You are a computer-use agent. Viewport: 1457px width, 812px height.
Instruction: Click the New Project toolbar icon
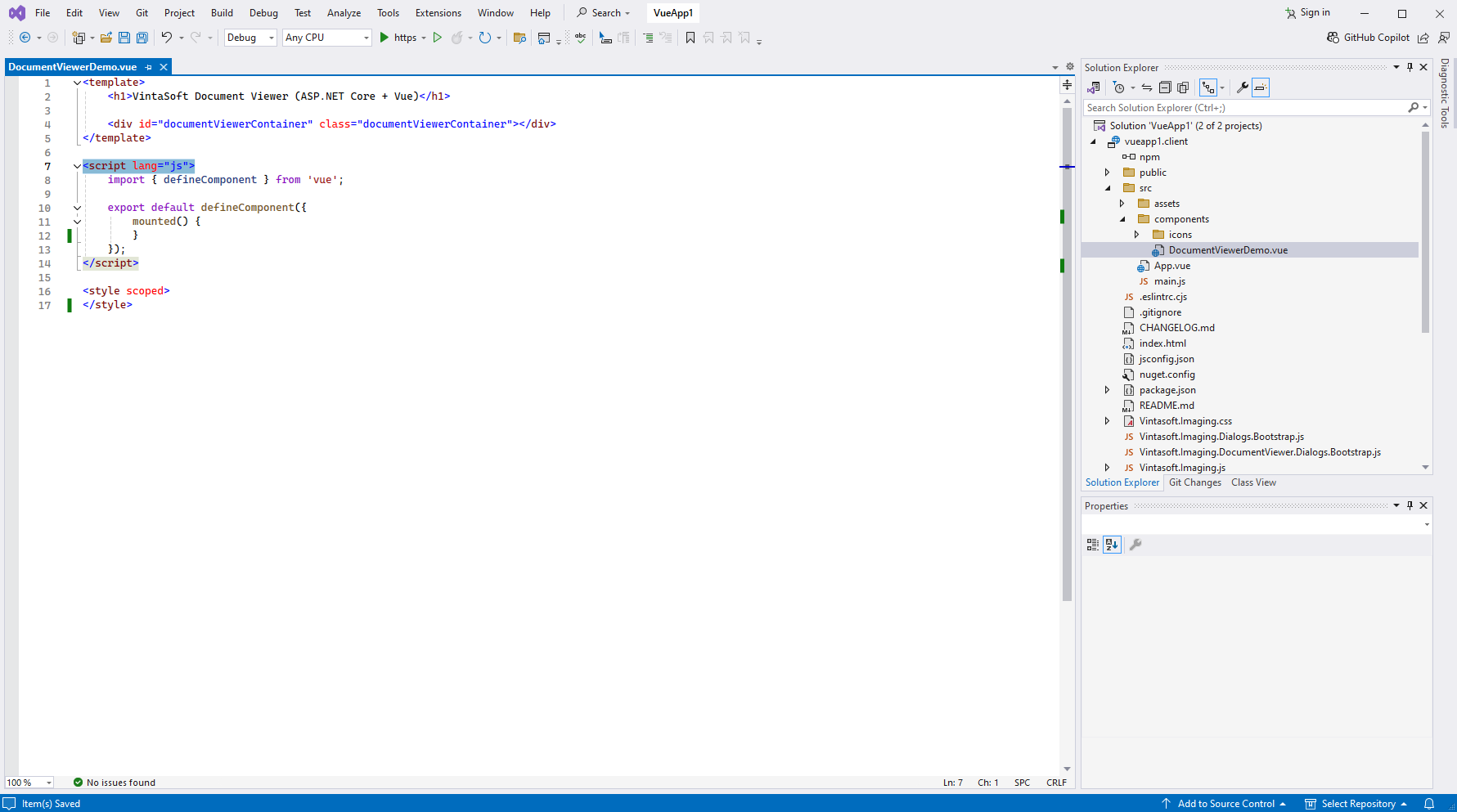click(79, 38)
